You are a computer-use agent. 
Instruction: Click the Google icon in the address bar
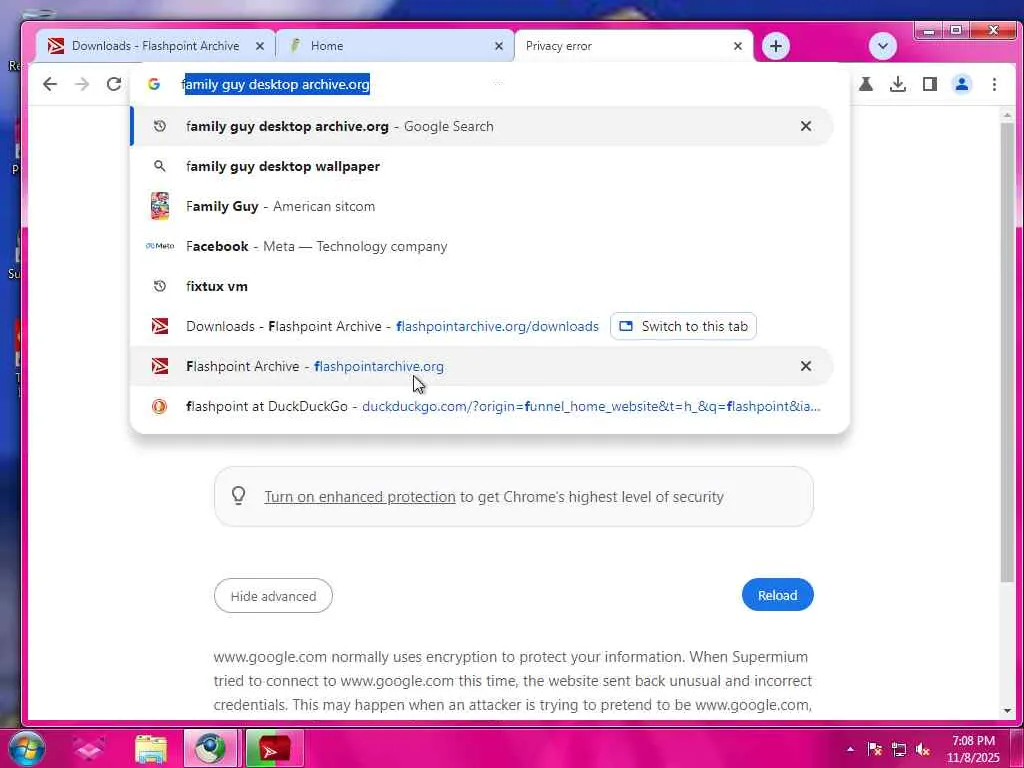pos(154,84)
